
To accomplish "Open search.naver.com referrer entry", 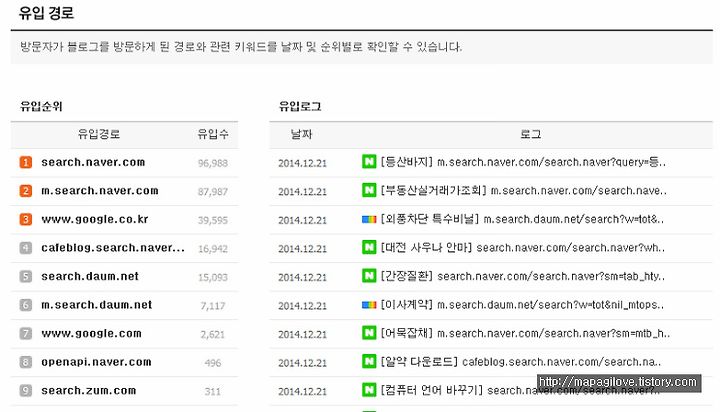I will pyautogui.click(x=93, y=162).
